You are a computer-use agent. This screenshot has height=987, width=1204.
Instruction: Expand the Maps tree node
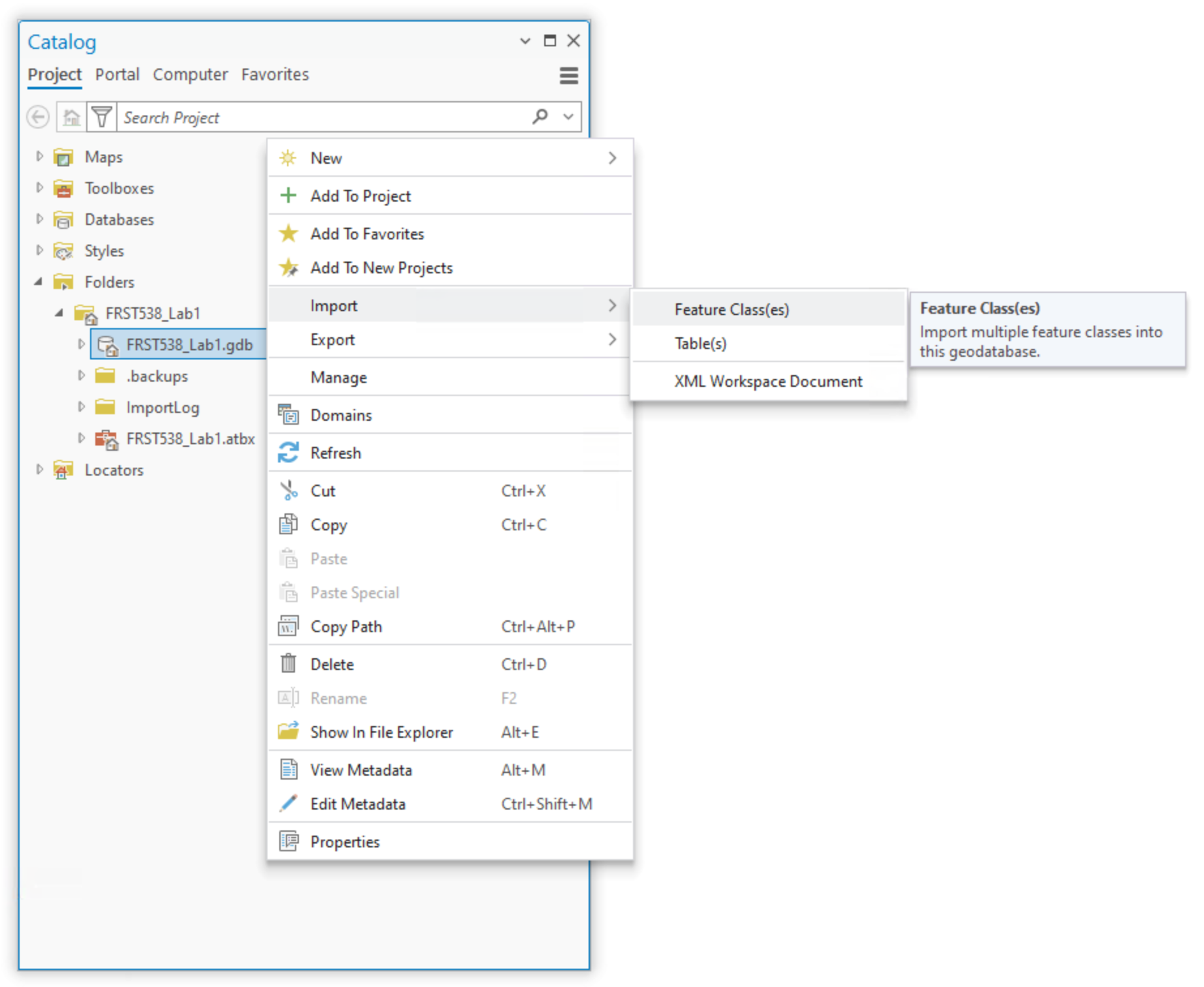pyautogui.click(x=39, y=157)
